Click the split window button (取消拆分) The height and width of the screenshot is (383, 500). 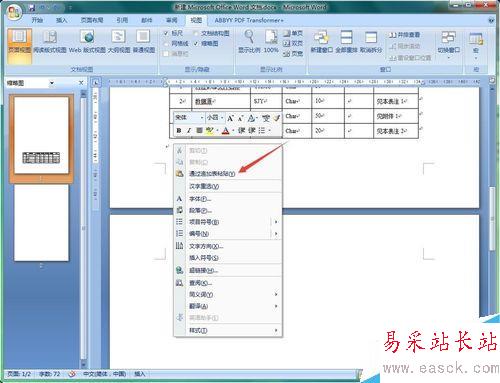click(371, 42)
